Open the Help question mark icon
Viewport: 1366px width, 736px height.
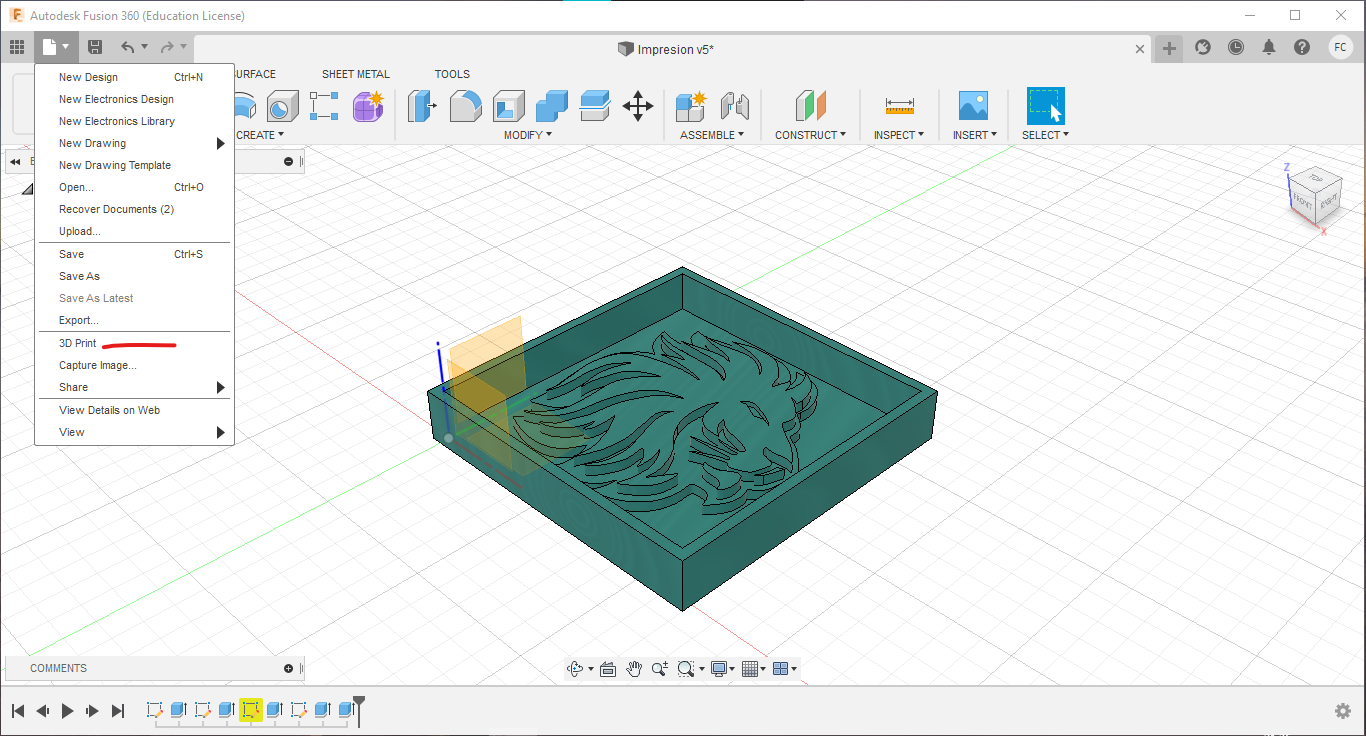coord(1302,47)
